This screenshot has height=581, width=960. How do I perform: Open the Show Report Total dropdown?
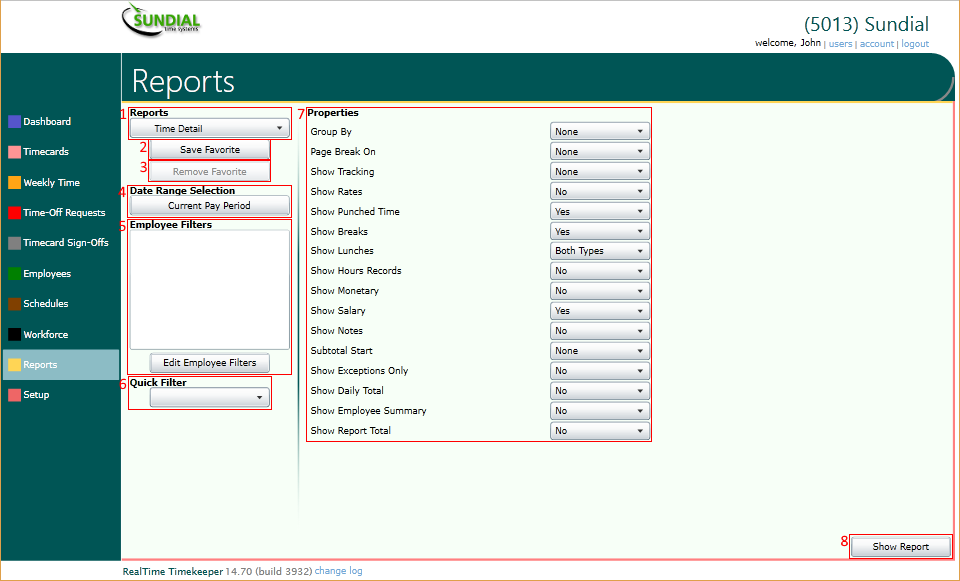599,430
